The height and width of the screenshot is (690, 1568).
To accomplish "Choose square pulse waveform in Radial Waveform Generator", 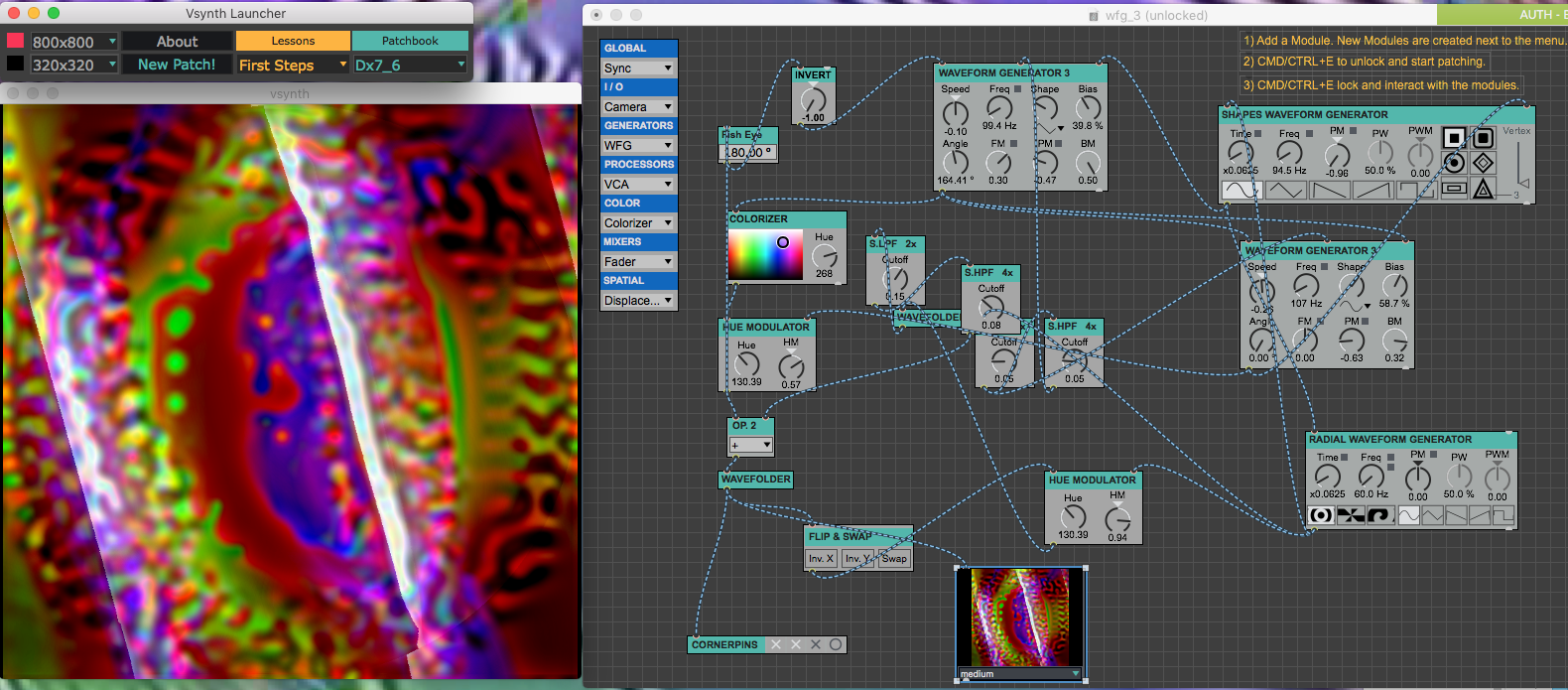I will click(x=1503, y=515).
